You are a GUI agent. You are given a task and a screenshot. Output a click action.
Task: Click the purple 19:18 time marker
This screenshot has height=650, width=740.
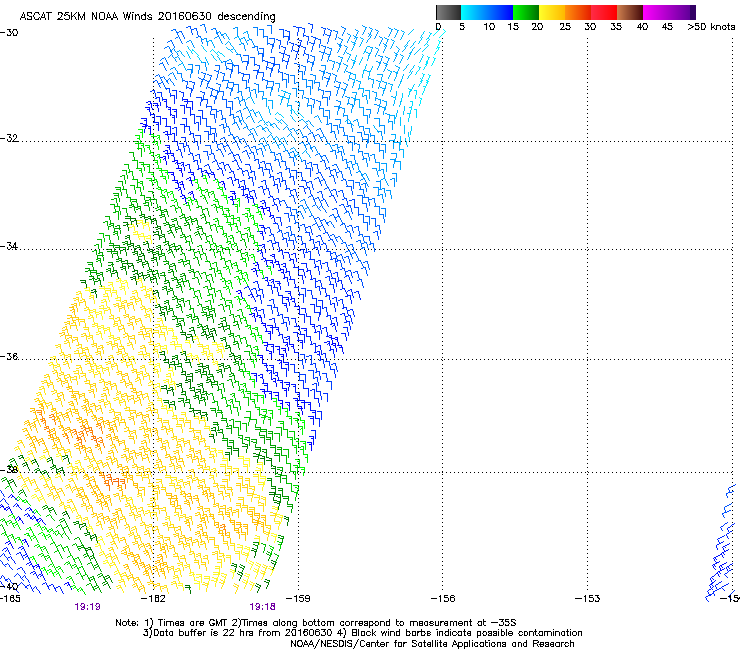(262, 607)
